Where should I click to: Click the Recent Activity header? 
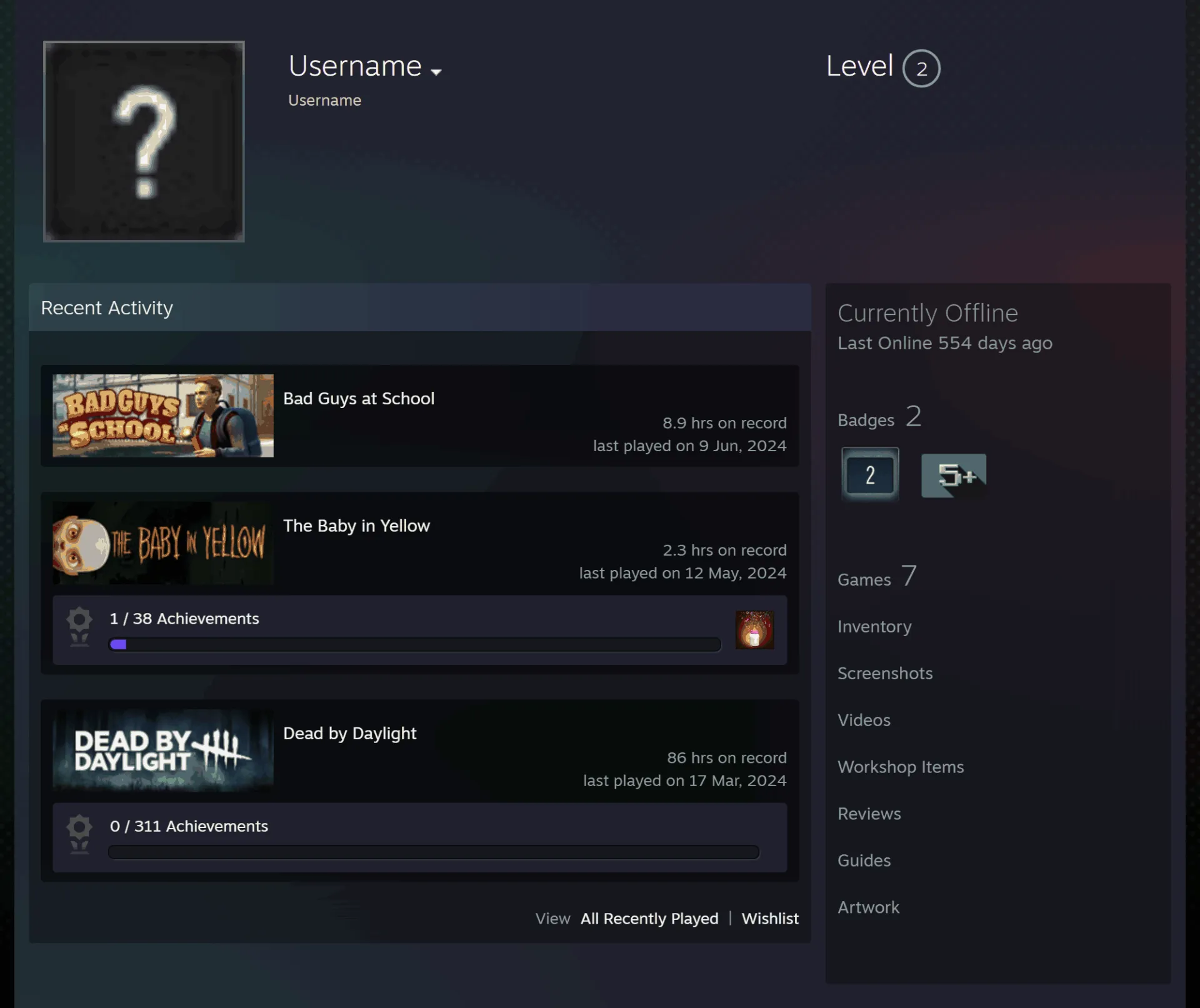pos(419,307)
